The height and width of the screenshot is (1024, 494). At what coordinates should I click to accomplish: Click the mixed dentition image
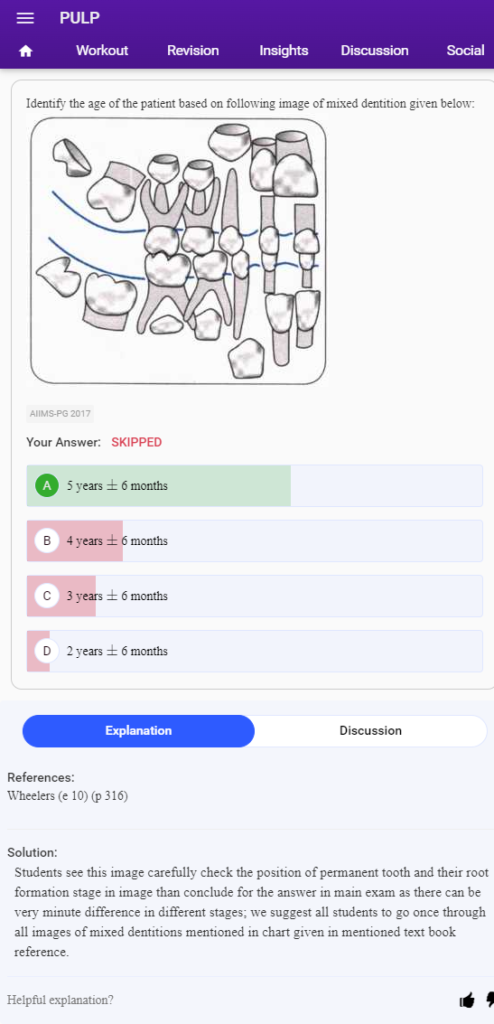click(x=178, y=251)
